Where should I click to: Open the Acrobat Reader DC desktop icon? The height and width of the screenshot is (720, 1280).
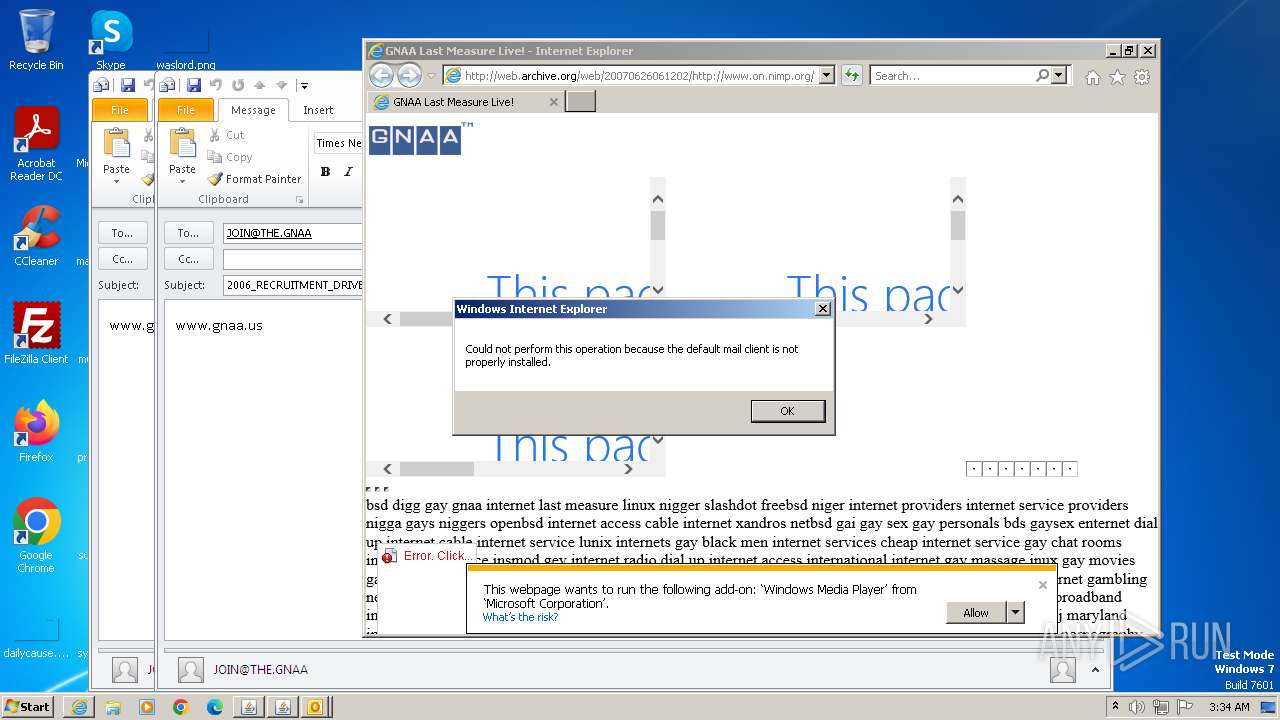click(36, 144)
